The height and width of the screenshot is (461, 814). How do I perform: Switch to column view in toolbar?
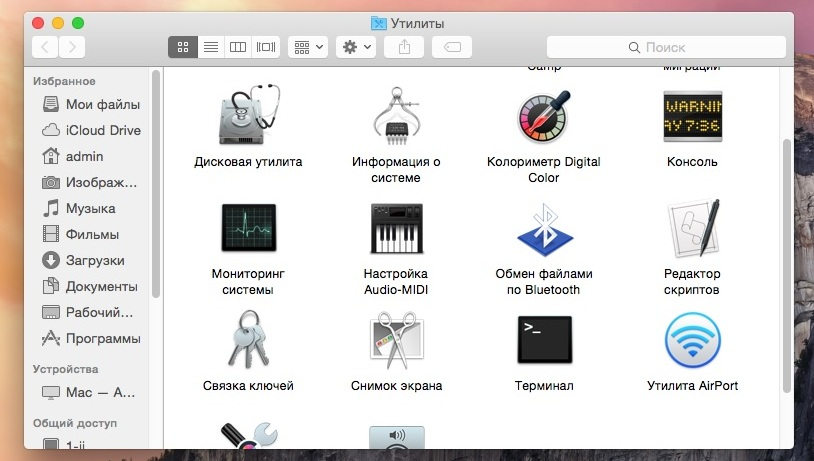point(238,47)
